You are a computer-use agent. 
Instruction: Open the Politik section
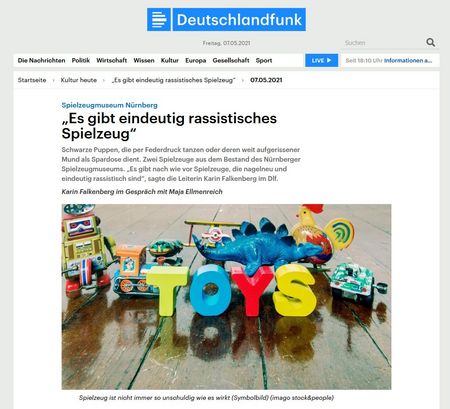[x=81, y=60]
